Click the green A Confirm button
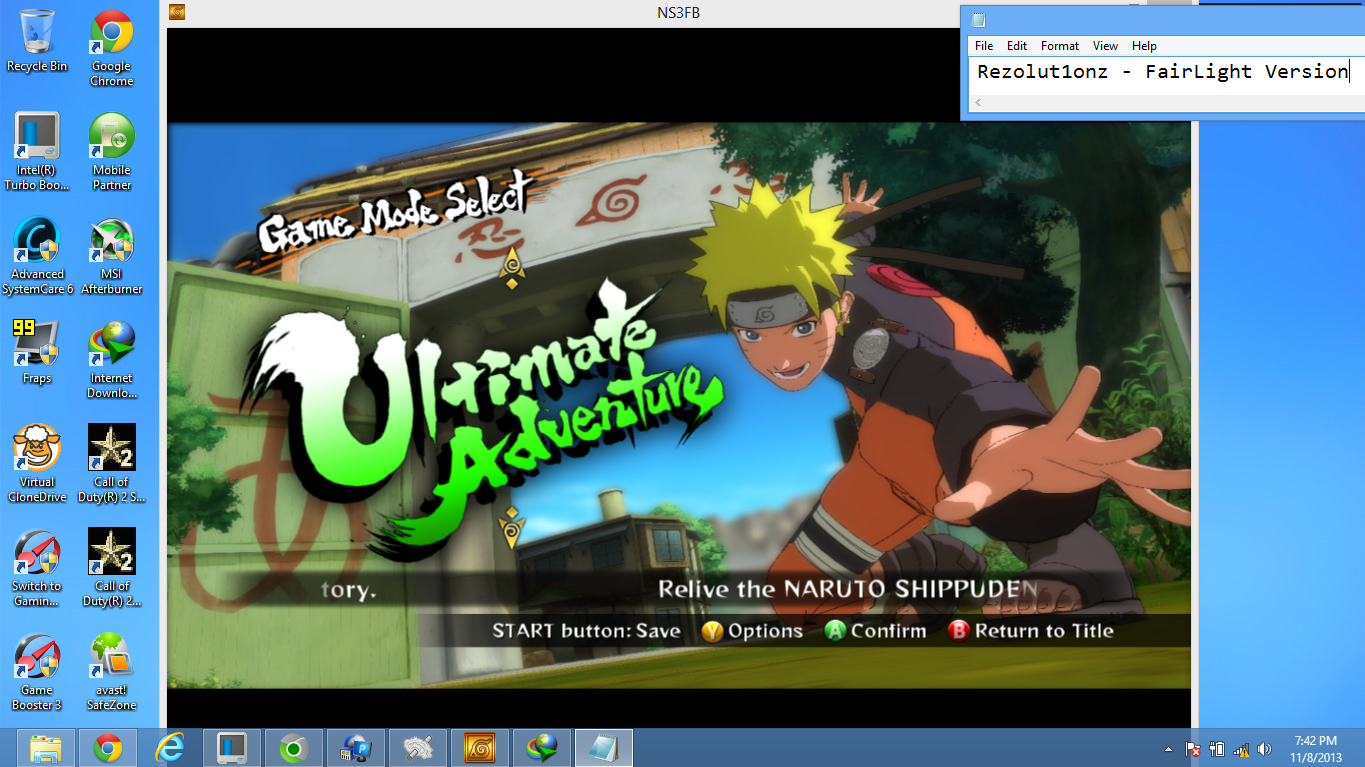 [x=875, y=631]
